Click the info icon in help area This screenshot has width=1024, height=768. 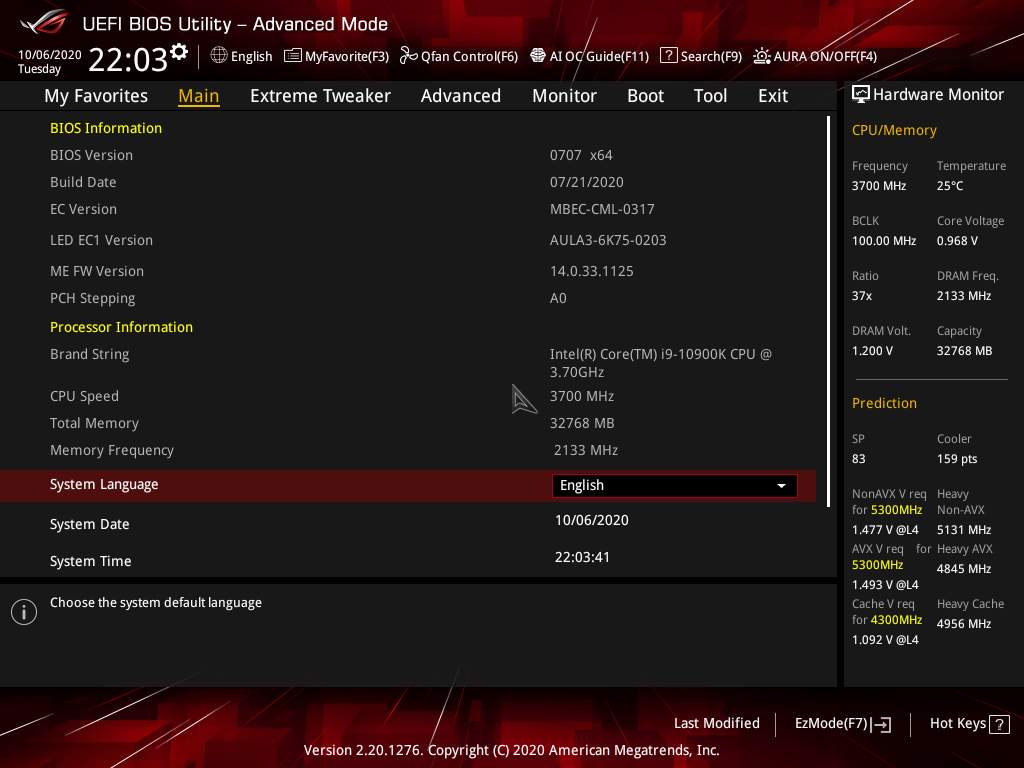(24, 612)
